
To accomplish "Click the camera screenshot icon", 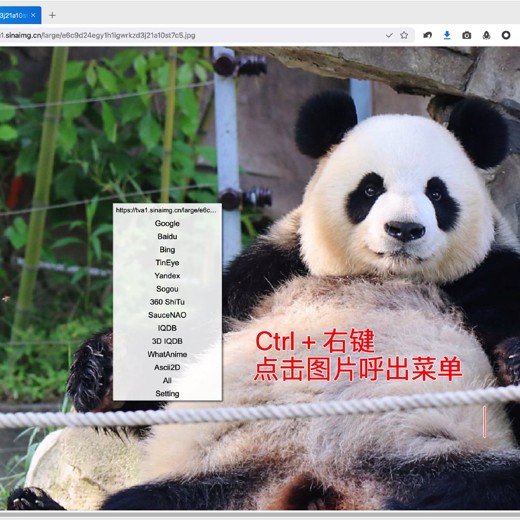I will pyautogui.click(x=467, y=35).
